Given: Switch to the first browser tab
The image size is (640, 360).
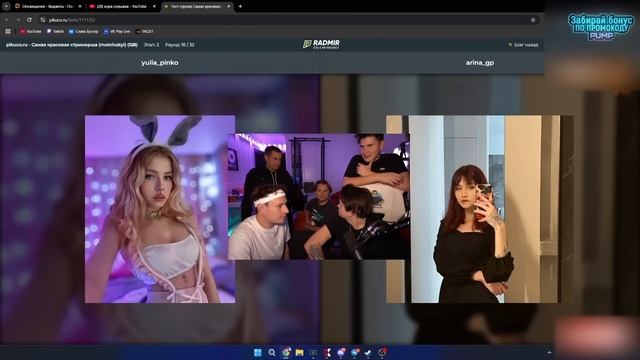Looking at the screenshot, I should pos(48,7).
